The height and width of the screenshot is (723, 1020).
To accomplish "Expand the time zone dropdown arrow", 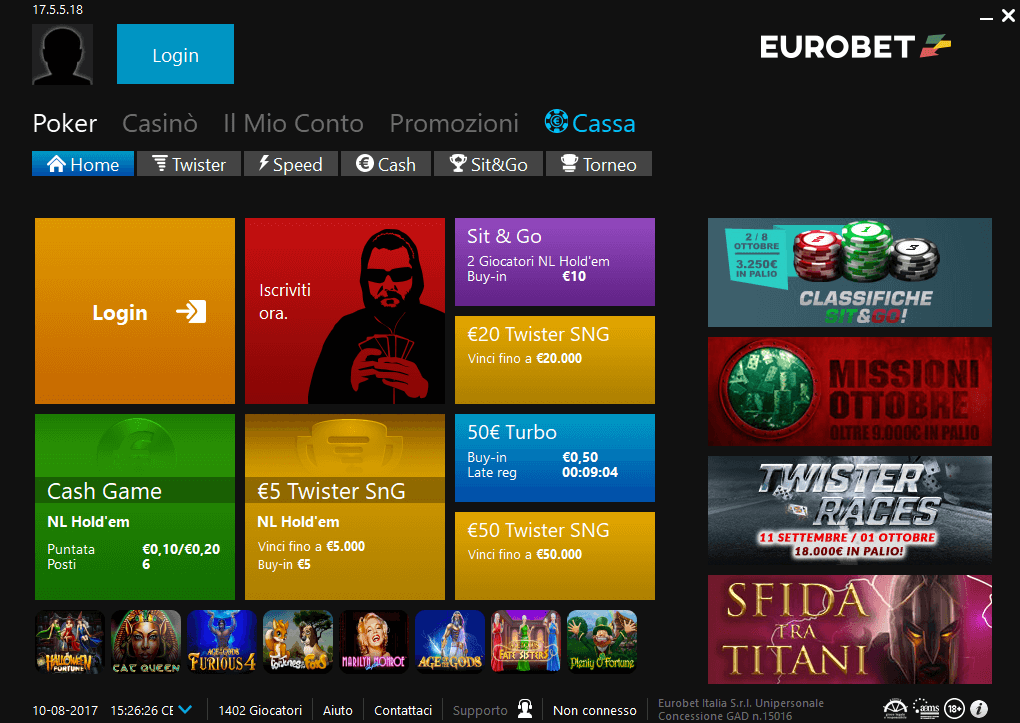I will [x=185, y=710].
